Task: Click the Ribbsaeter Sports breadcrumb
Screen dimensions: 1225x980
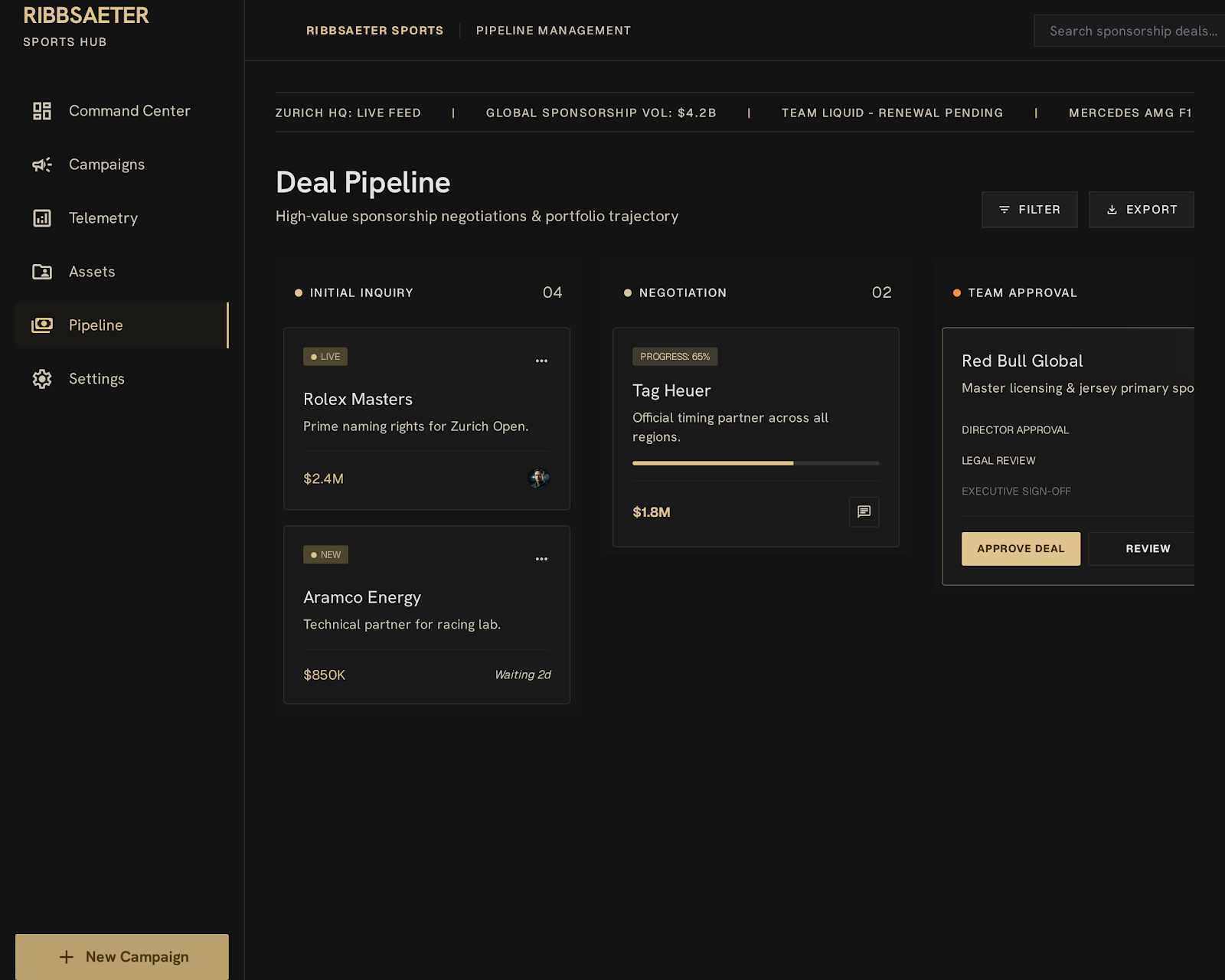Action: [374, 31]
